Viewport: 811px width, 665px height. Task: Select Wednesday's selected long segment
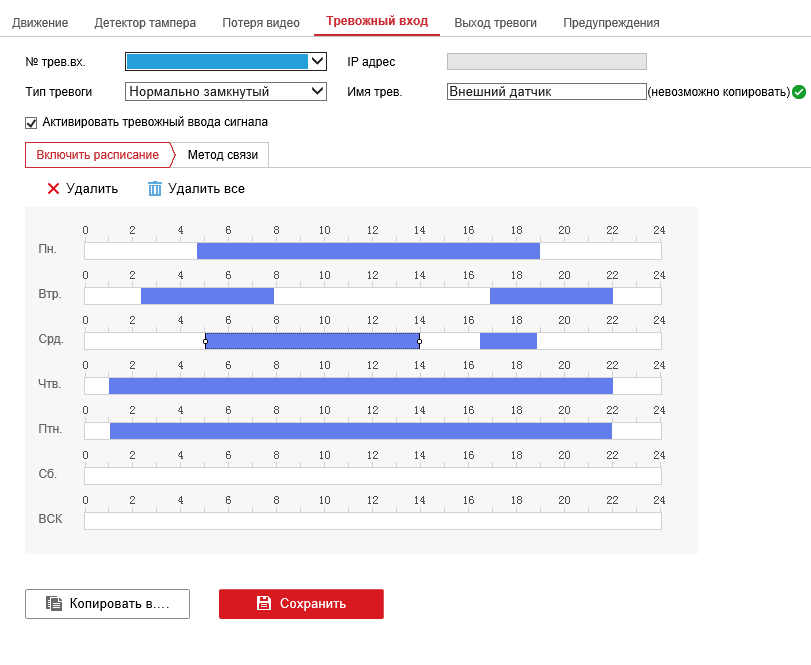(312, 341)
